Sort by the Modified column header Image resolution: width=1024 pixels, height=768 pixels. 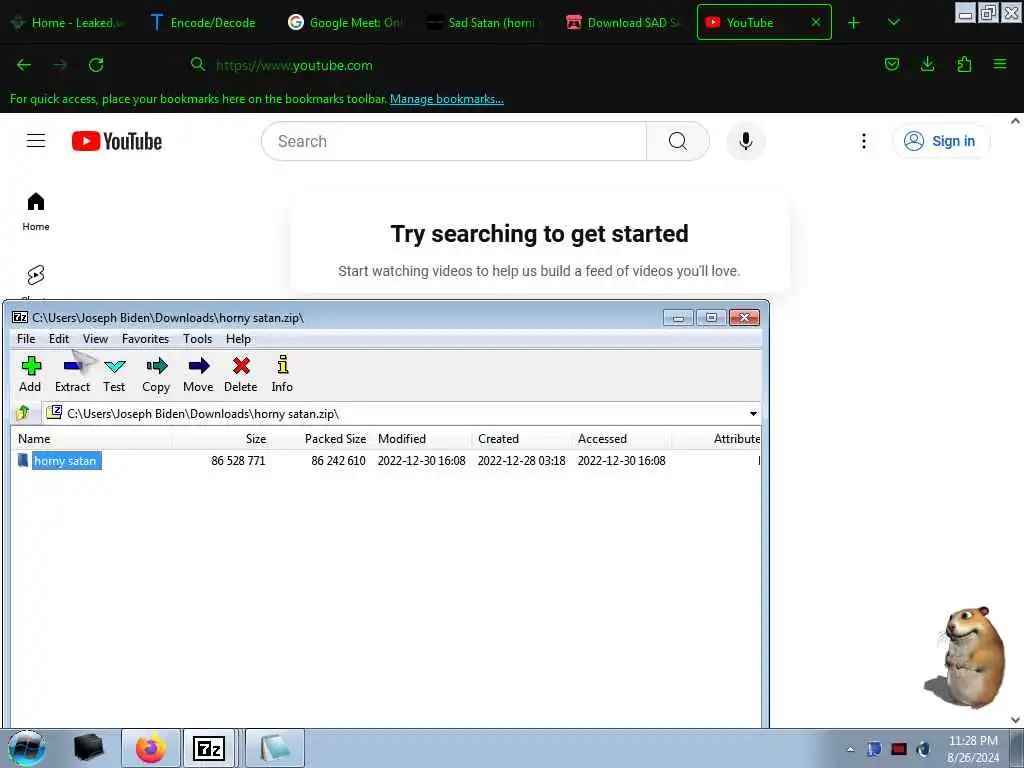point(421,439)
